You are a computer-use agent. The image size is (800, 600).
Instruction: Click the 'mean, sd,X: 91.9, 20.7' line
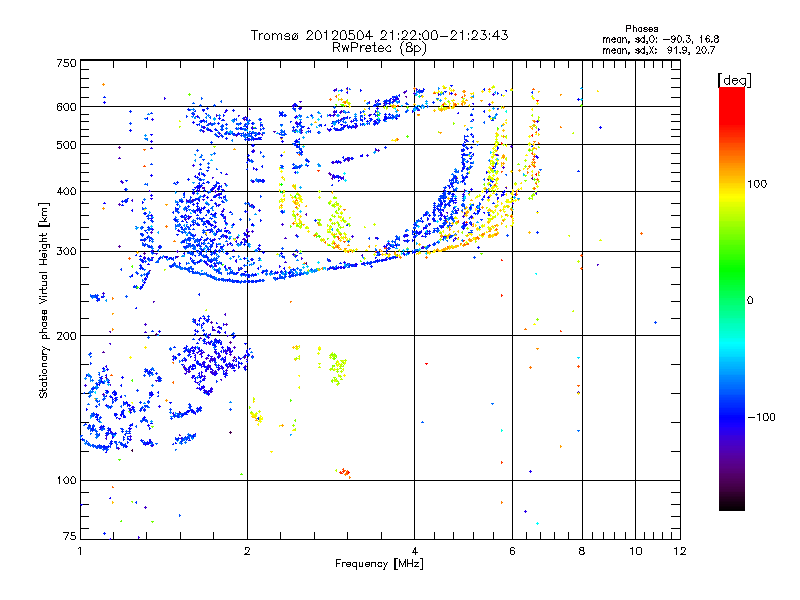point(659,50)
